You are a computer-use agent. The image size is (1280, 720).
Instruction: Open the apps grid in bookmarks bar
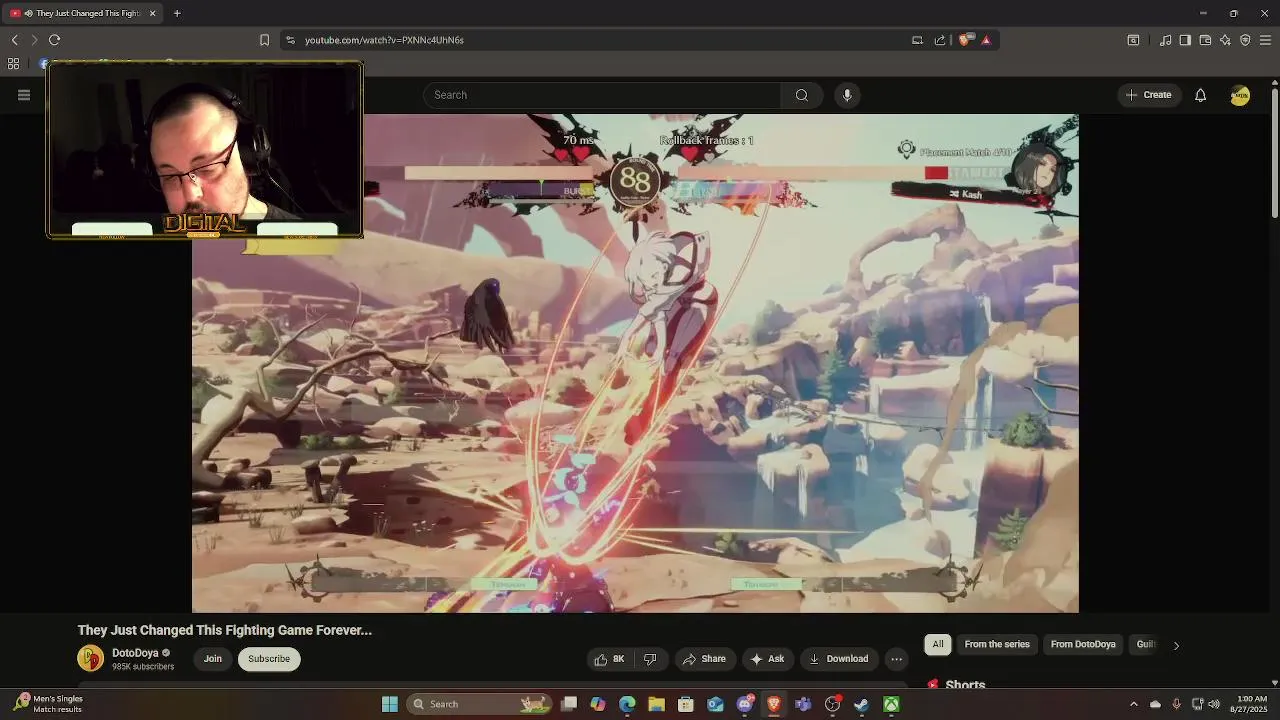click(x=13, y=63)
